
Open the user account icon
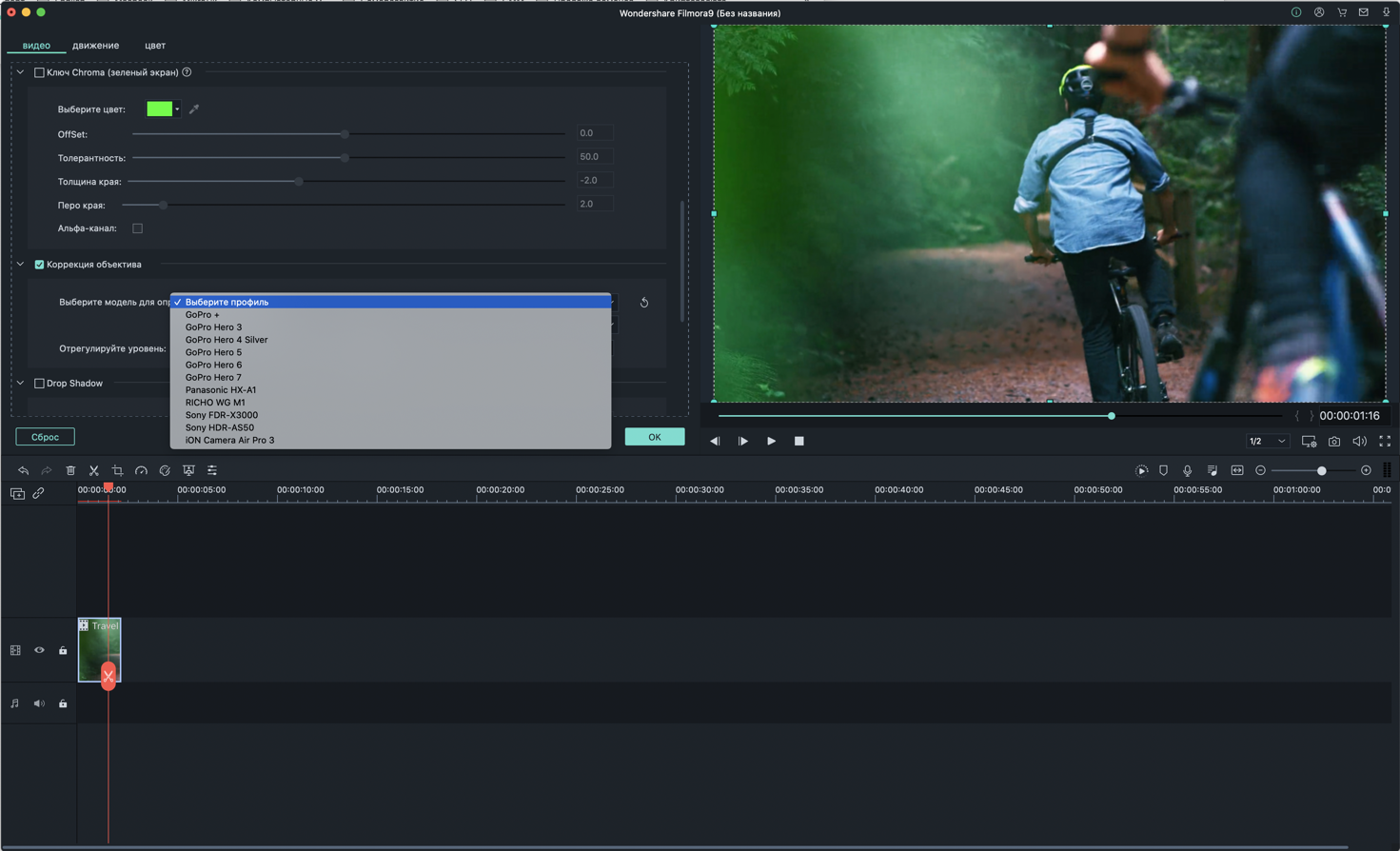point(1319,12)
